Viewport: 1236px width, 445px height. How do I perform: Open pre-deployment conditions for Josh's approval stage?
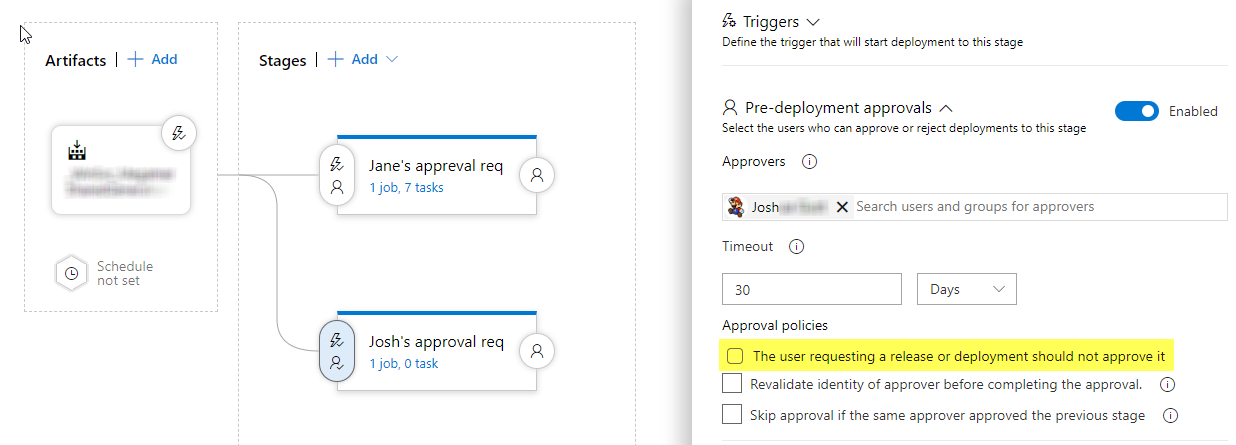[x=337, y=351]
